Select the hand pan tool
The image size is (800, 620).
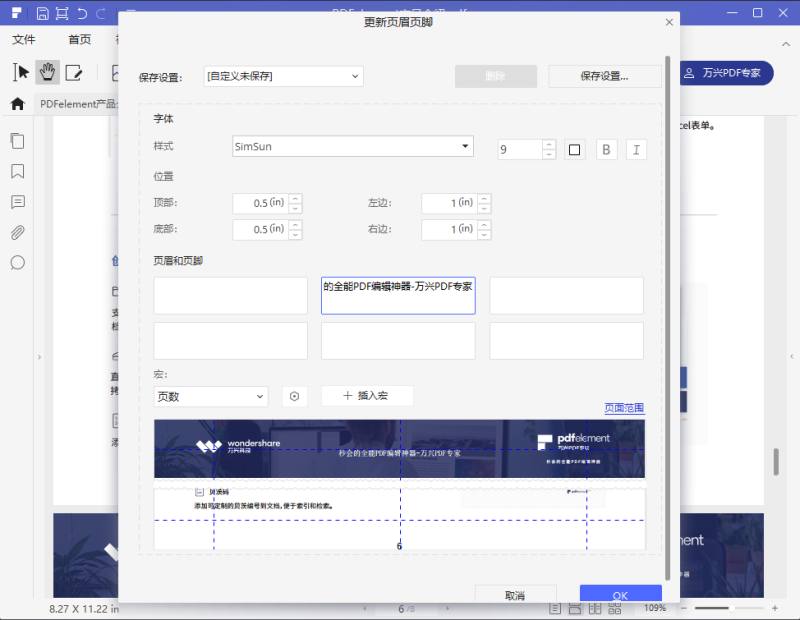coord(47,72)
